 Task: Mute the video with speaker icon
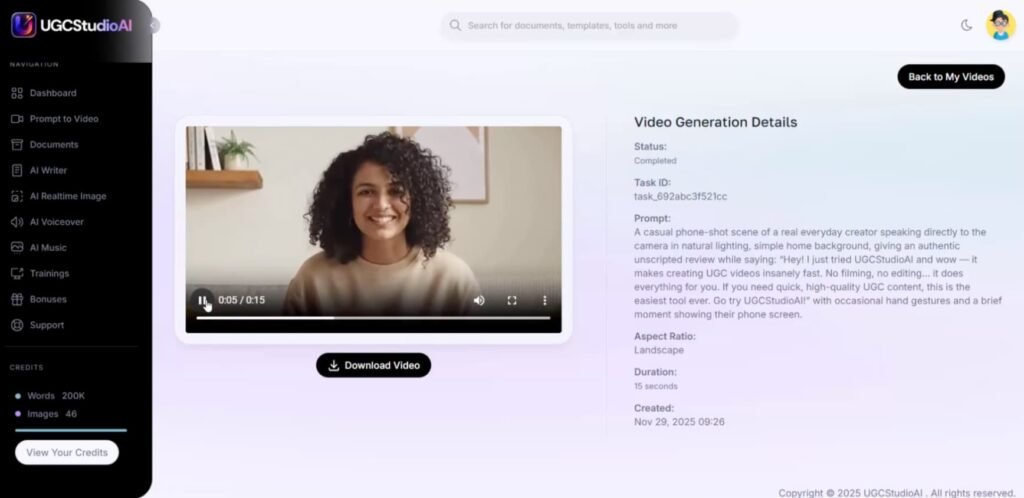[479, 300]
